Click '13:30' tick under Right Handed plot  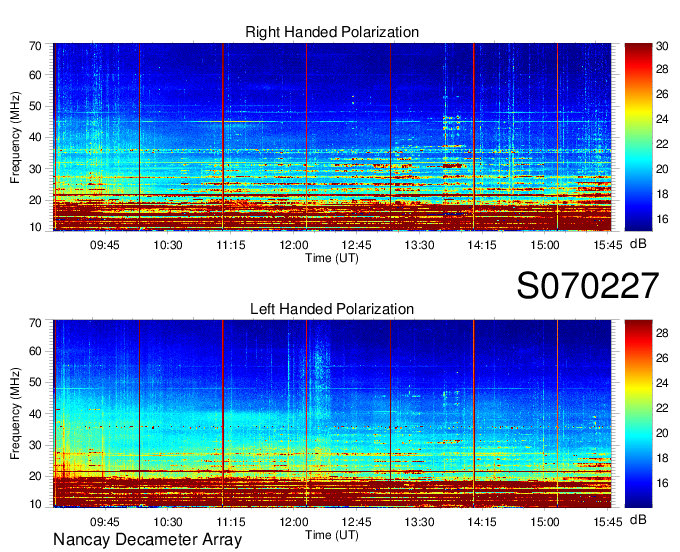pyautogui.click(x=419, y=245)
